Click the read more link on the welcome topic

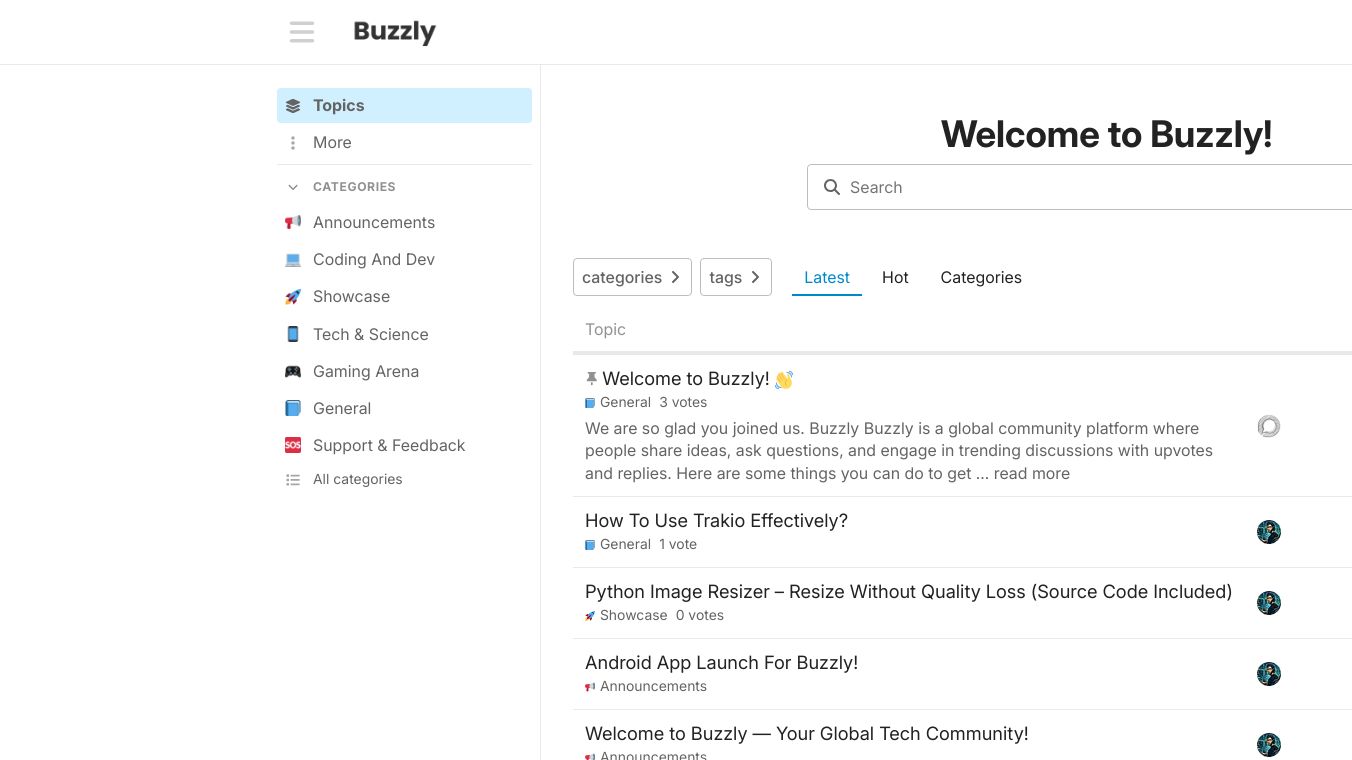coord(1031,473)
